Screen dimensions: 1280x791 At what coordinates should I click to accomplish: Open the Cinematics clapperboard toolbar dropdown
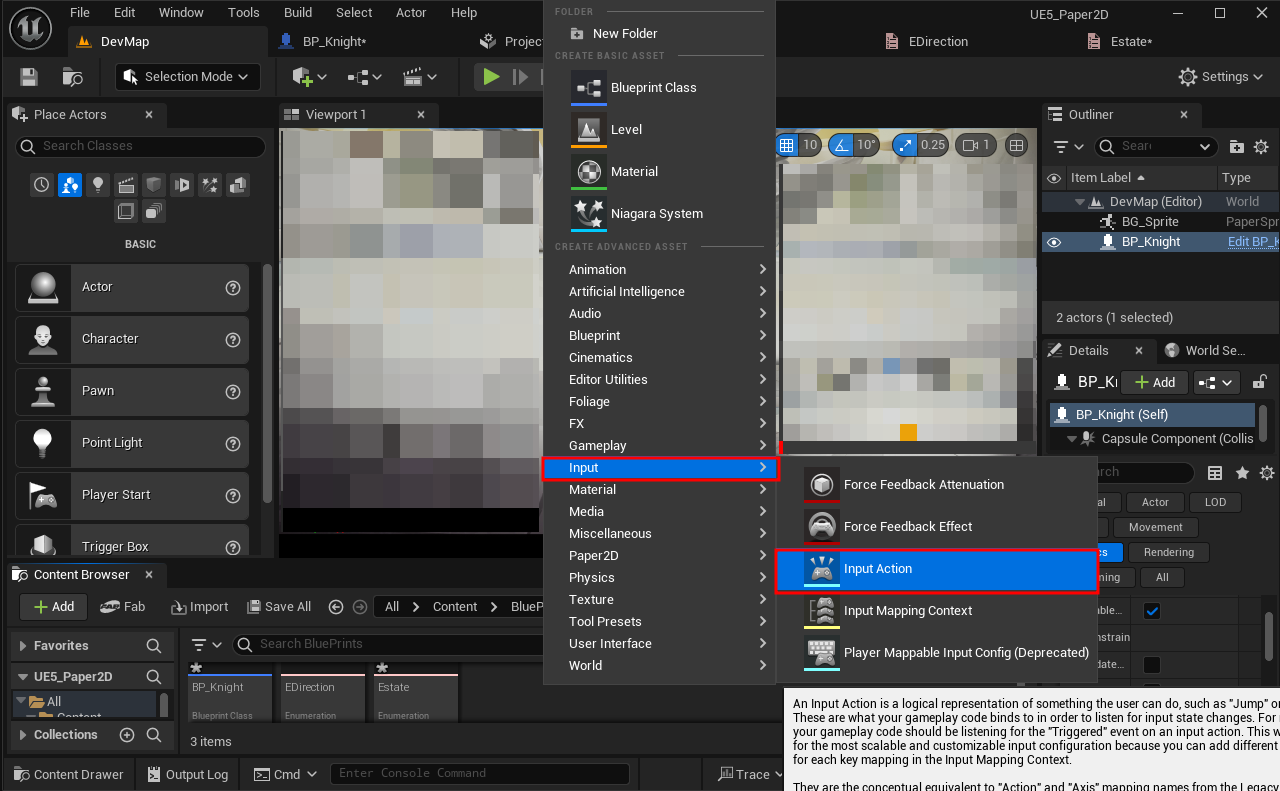pyautogui.click(x=419, y=77)
